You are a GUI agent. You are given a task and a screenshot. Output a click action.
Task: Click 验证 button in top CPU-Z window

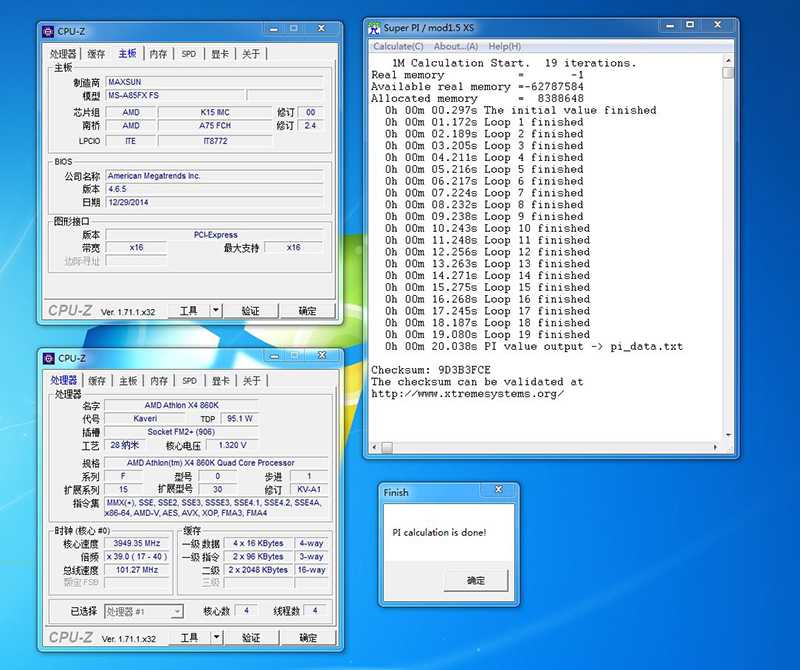click(251, 311)
